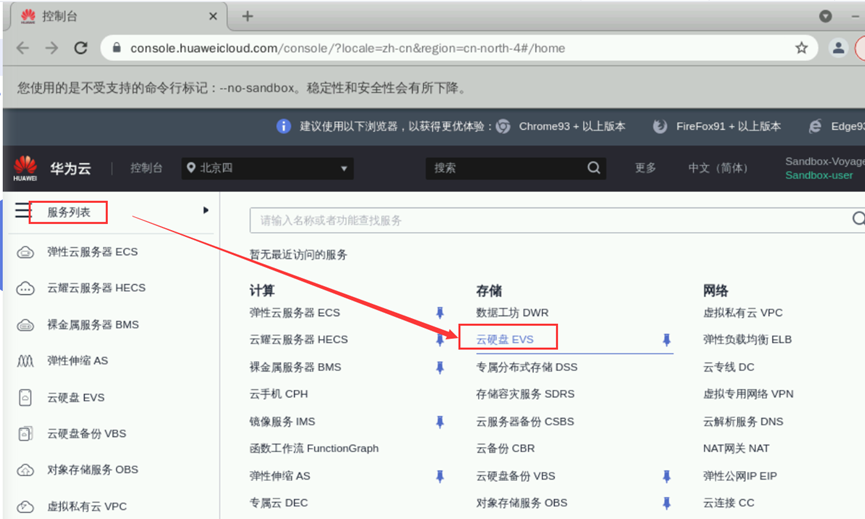Open the hamburger menu beside 服务列表

pyautogui.click(x=22, y=210)
